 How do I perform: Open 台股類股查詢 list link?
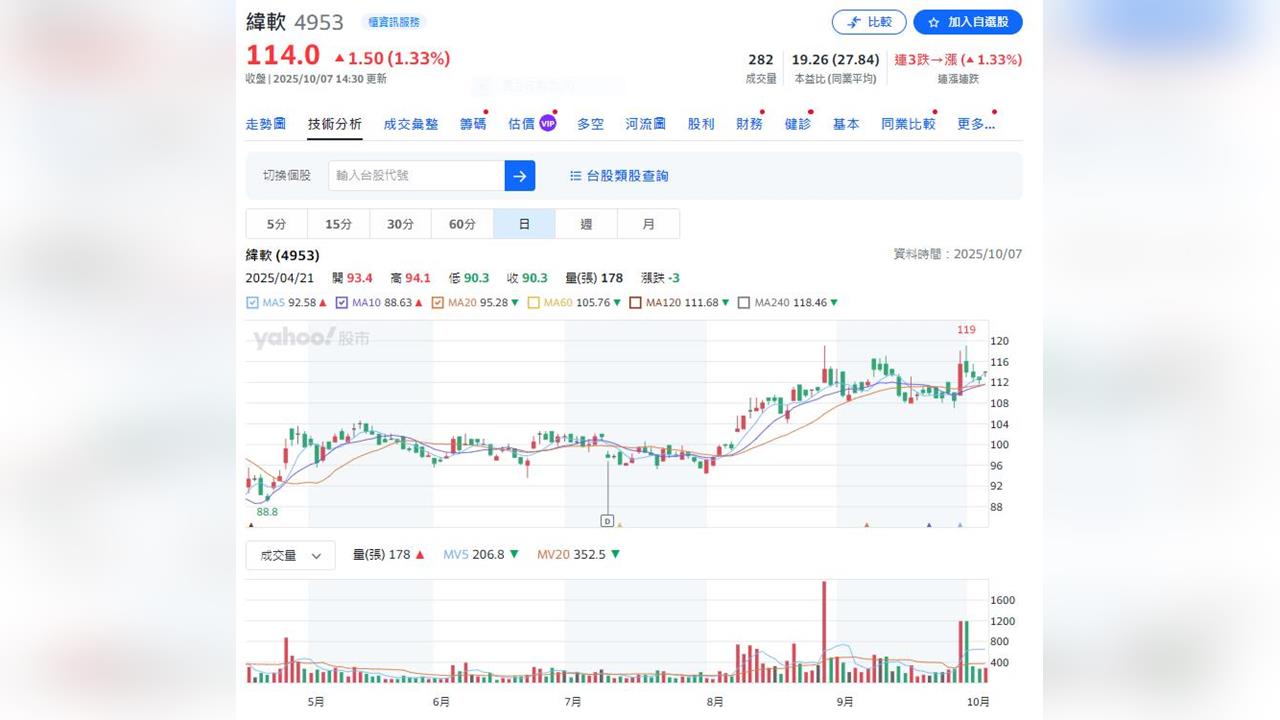[619, 176]
